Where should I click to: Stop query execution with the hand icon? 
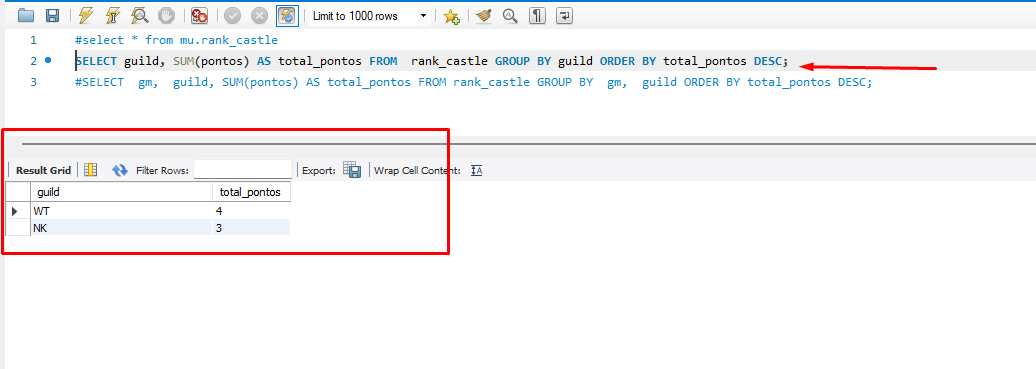tap(166, 15)
